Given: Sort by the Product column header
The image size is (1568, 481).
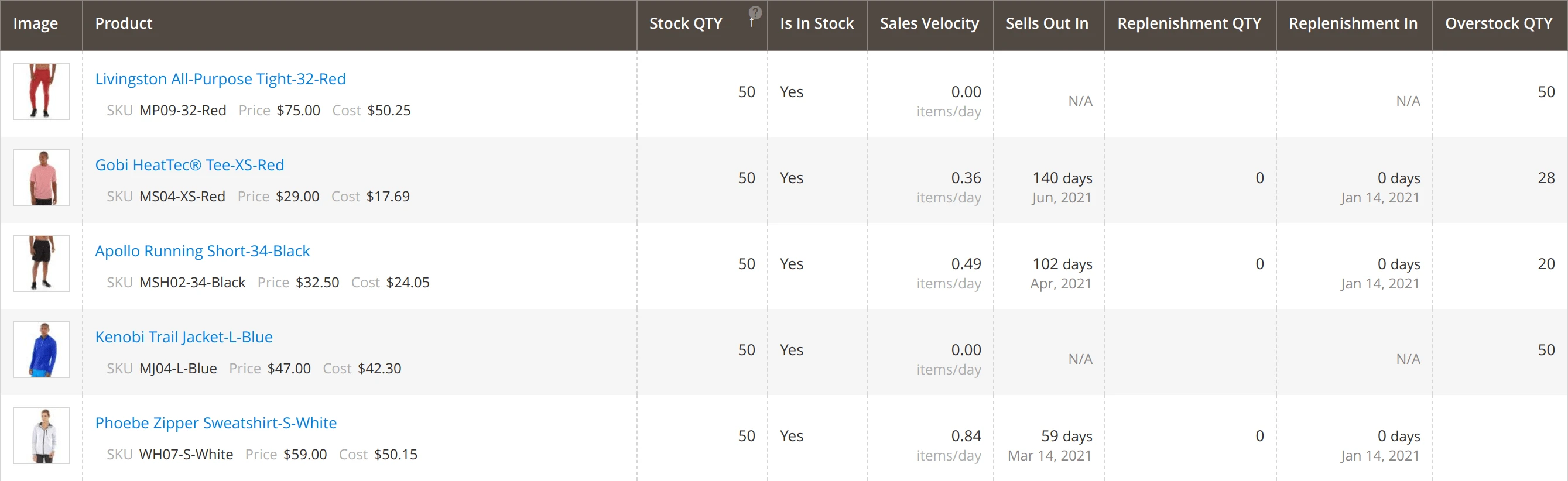Looking at the screenshot, I should pyautogui.click(x=124, y=24).
